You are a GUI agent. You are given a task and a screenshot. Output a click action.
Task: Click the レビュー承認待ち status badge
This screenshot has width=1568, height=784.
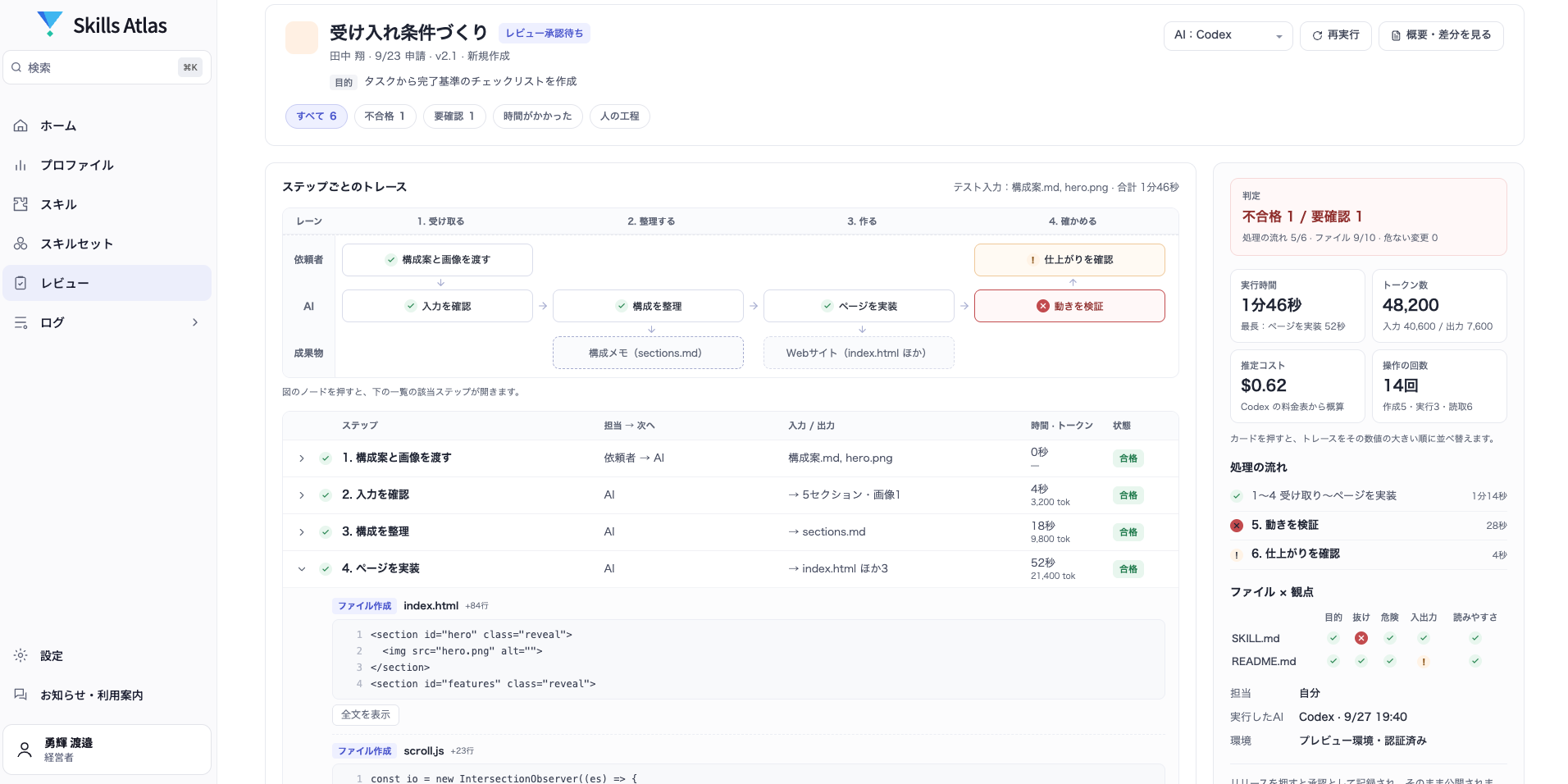click(545, 34)
